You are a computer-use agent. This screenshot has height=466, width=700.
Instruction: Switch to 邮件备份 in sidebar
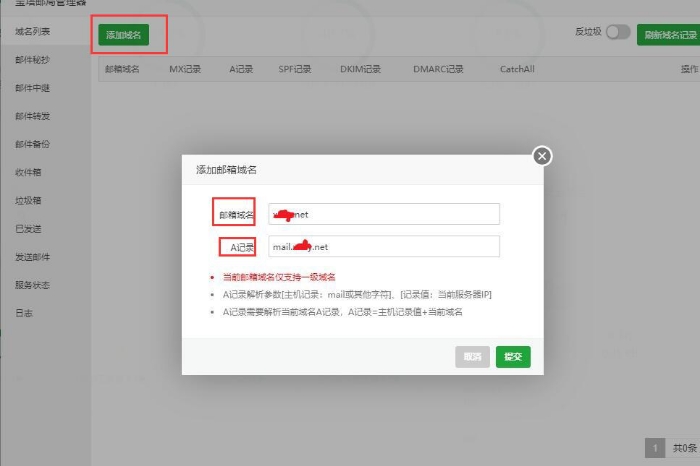click(x=33, y=144)
